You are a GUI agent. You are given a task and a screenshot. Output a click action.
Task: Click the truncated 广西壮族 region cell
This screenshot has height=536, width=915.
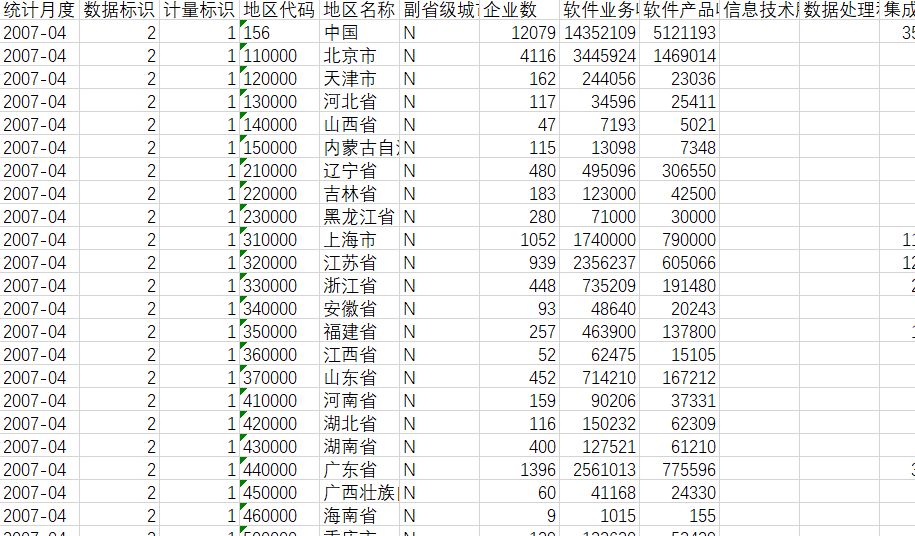tap(359, 493)
